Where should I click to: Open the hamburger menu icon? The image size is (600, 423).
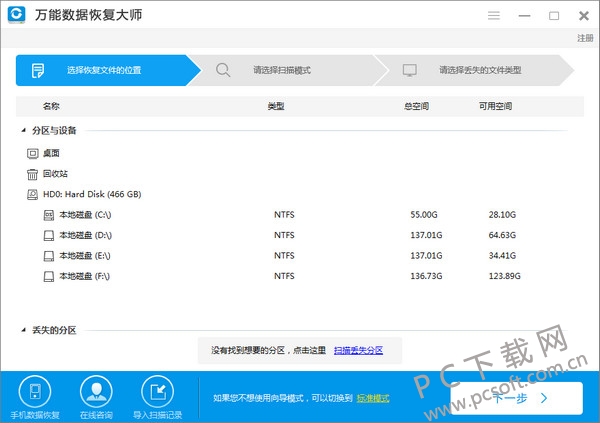tap(494, 15)
